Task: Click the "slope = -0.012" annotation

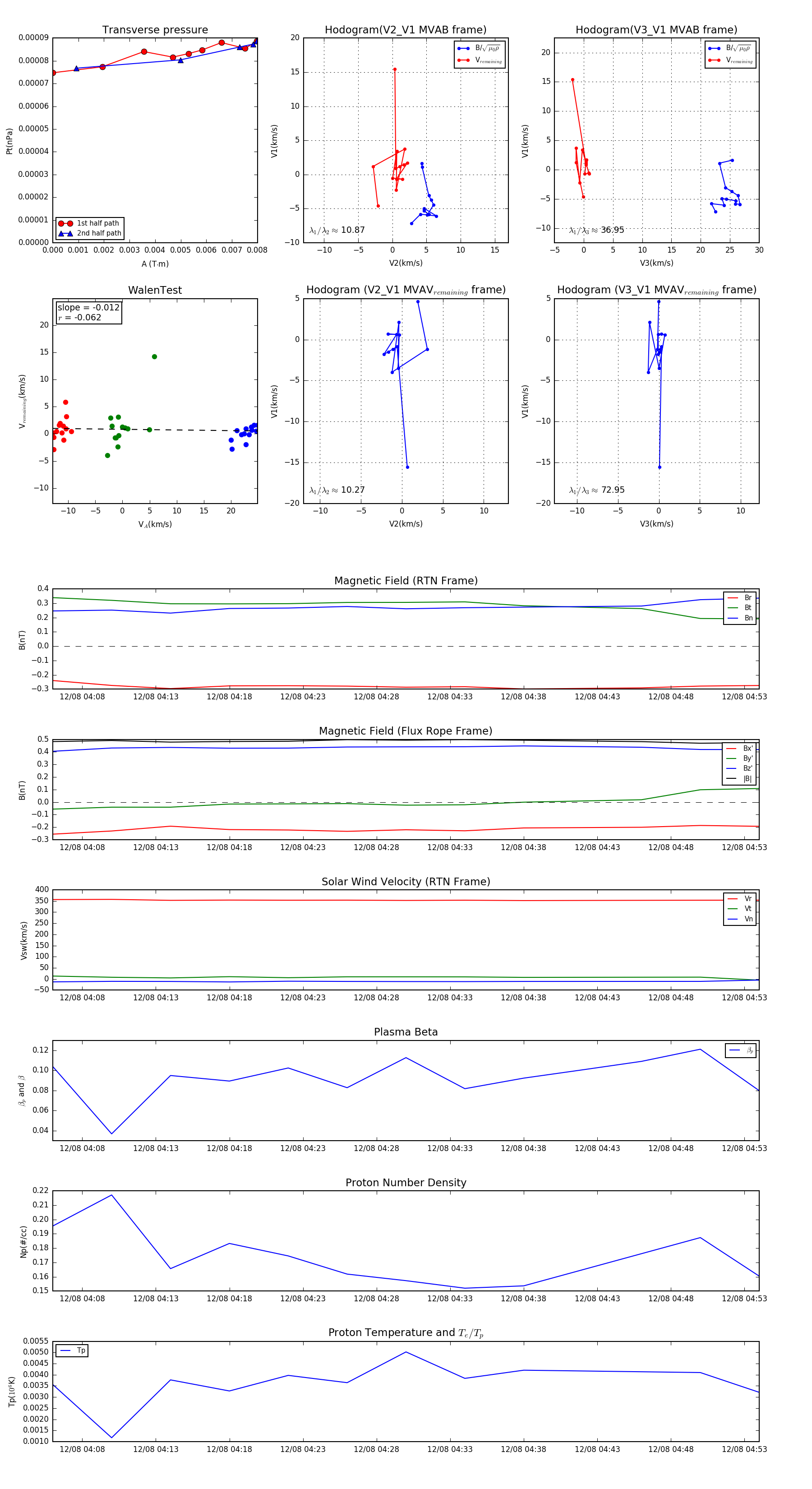Action: pos(88,308)
